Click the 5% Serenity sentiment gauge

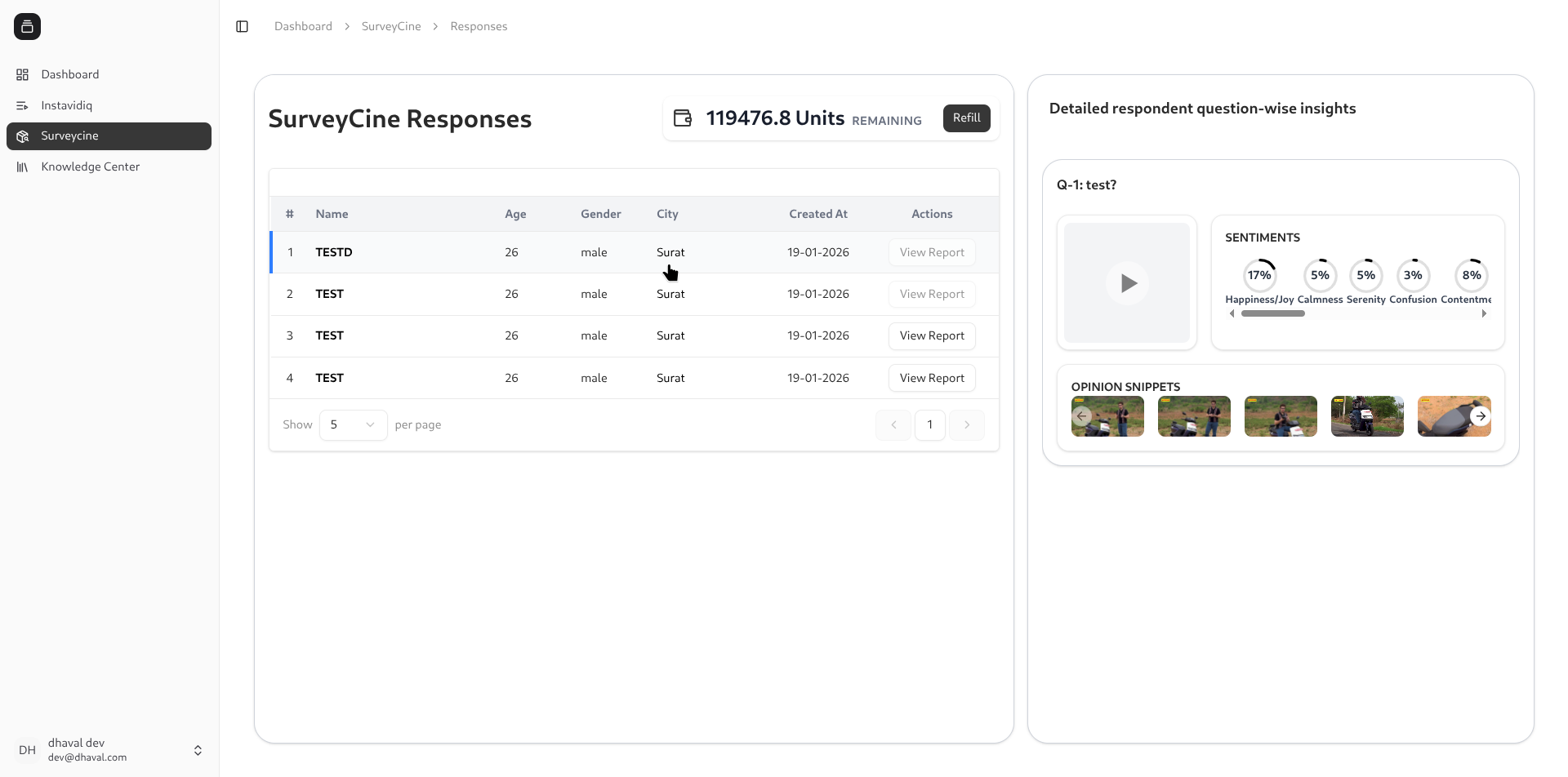(1365, 275)
